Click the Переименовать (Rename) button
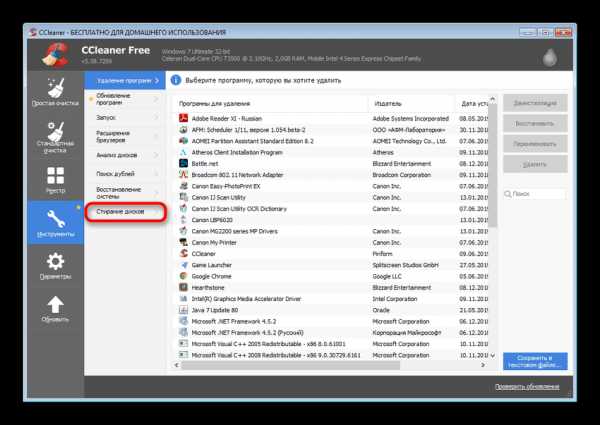 click(x=535, y=144)
